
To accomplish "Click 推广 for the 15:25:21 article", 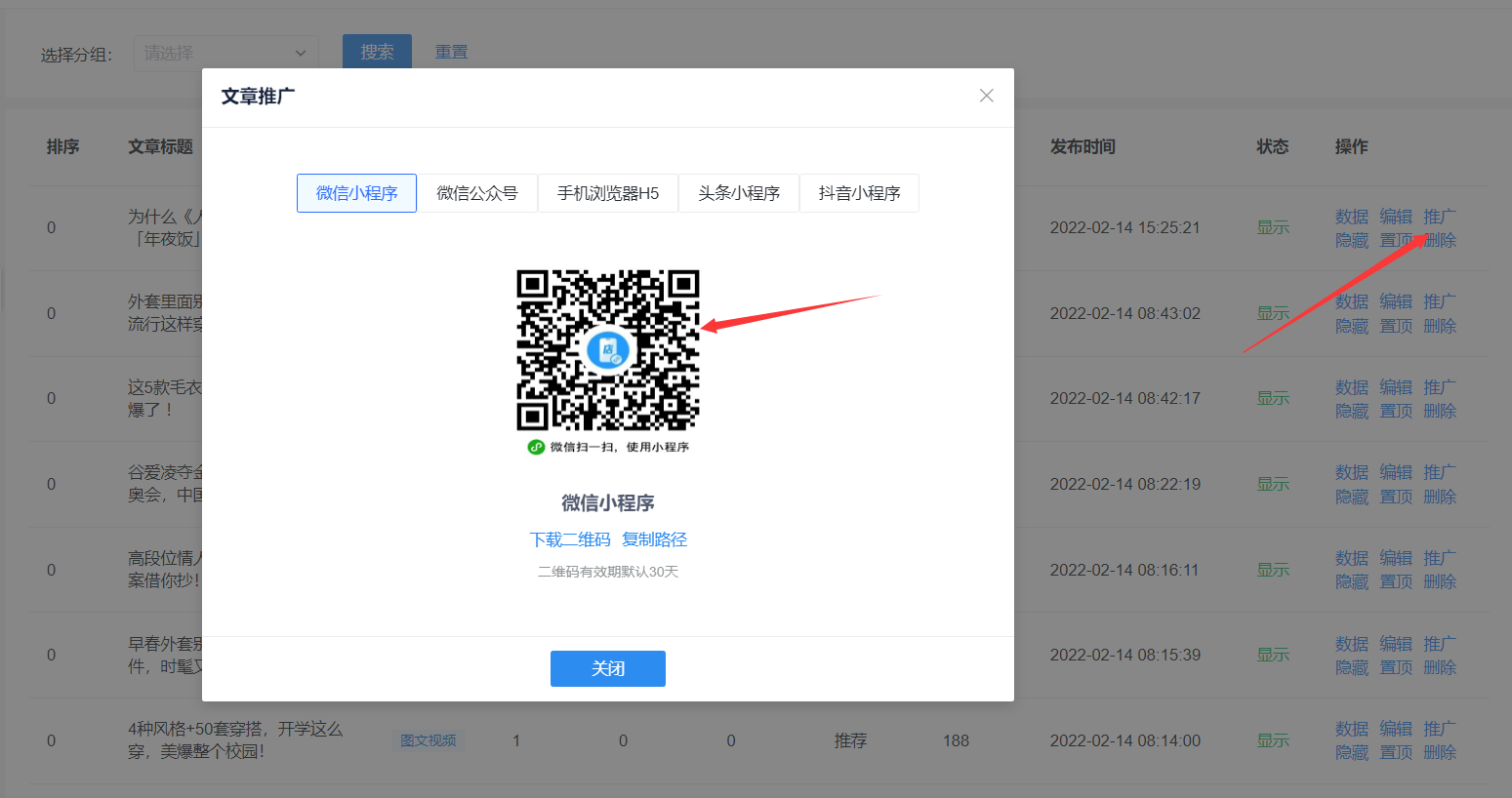I will pos(1440,217).
